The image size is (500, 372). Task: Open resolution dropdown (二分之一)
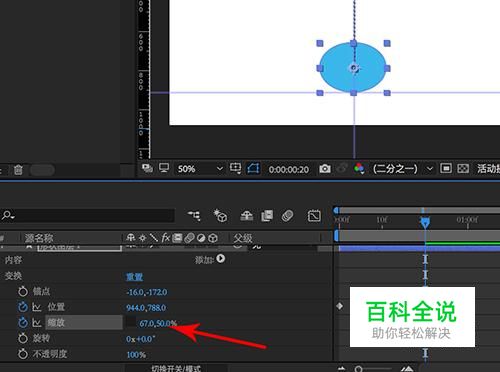pyautogui.click(x=403, y=169)
